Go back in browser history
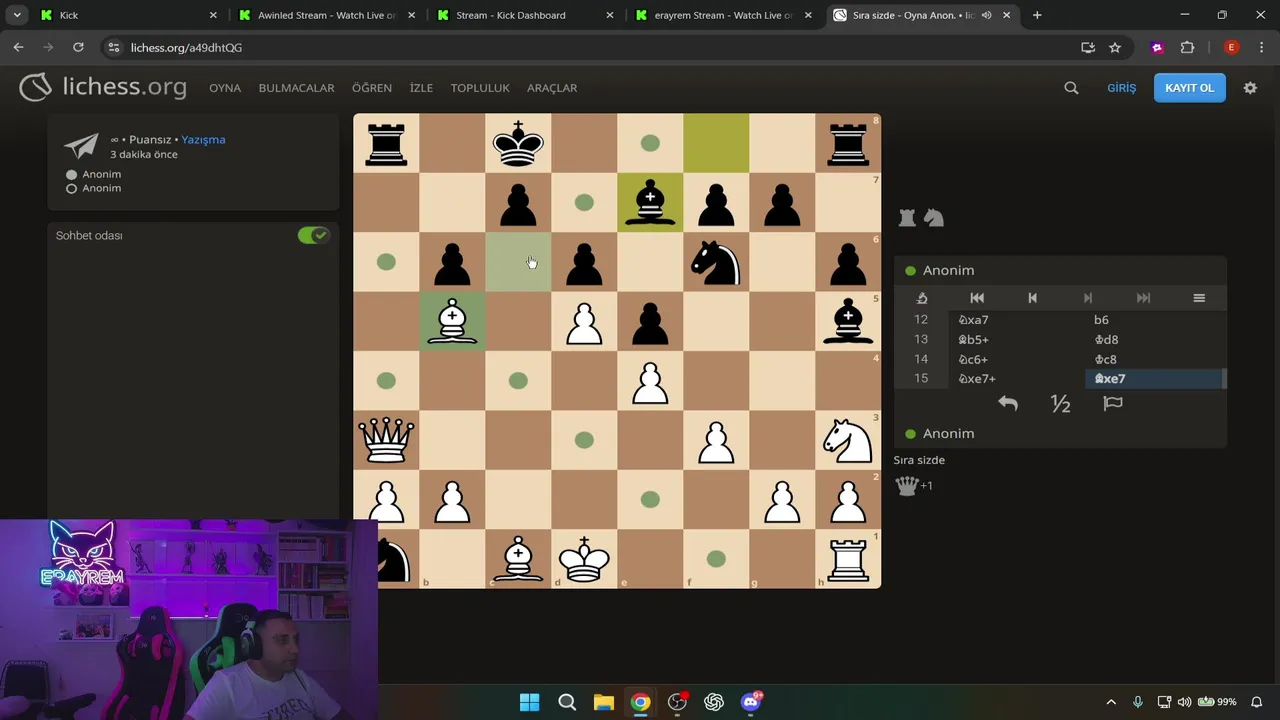 [x=18, y=47]
